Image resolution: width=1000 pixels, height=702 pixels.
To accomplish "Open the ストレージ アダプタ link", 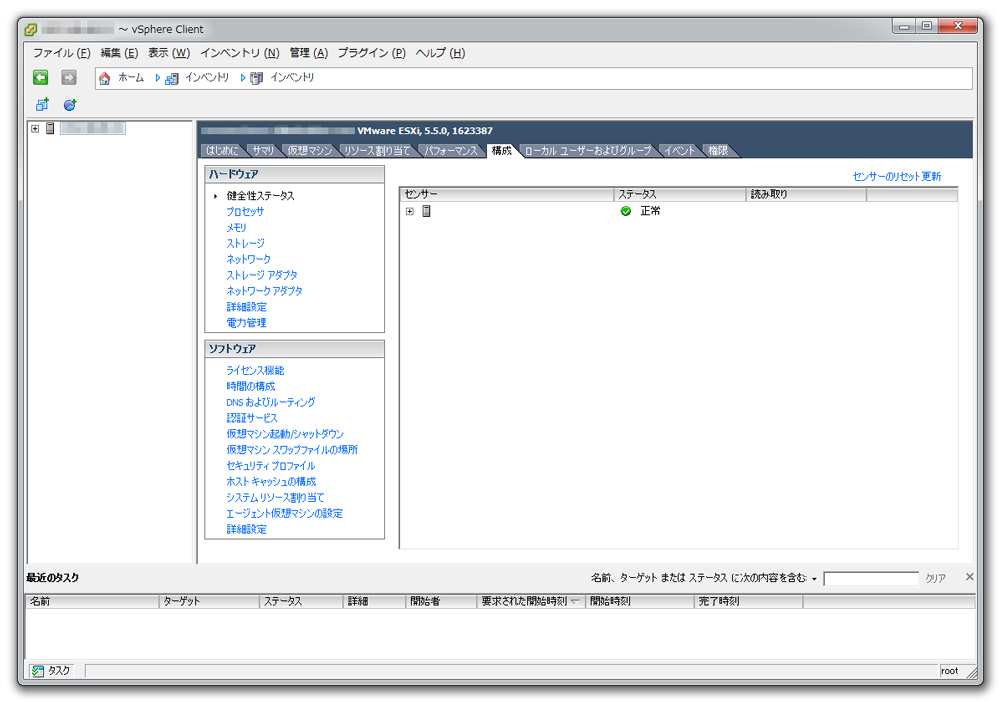I will click(262, 275).
